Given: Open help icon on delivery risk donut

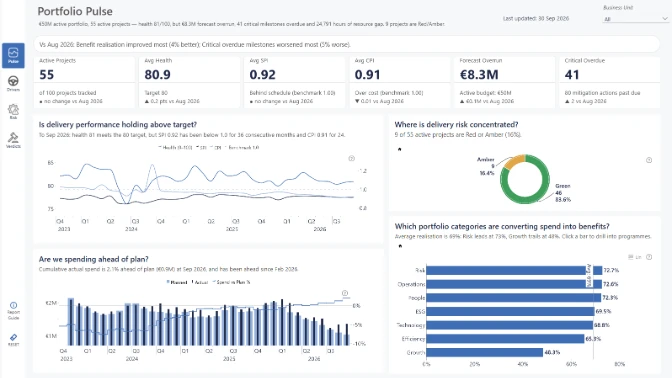Looking at the screenshot, I should pyautogui.click(x=649, y=160).
